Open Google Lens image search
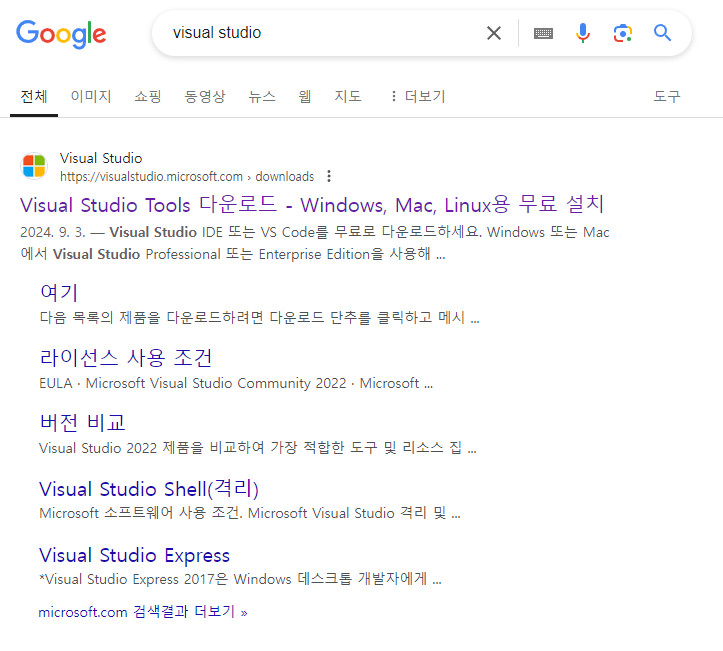This screenshot has width=723, height=651. tap(622, 33)
